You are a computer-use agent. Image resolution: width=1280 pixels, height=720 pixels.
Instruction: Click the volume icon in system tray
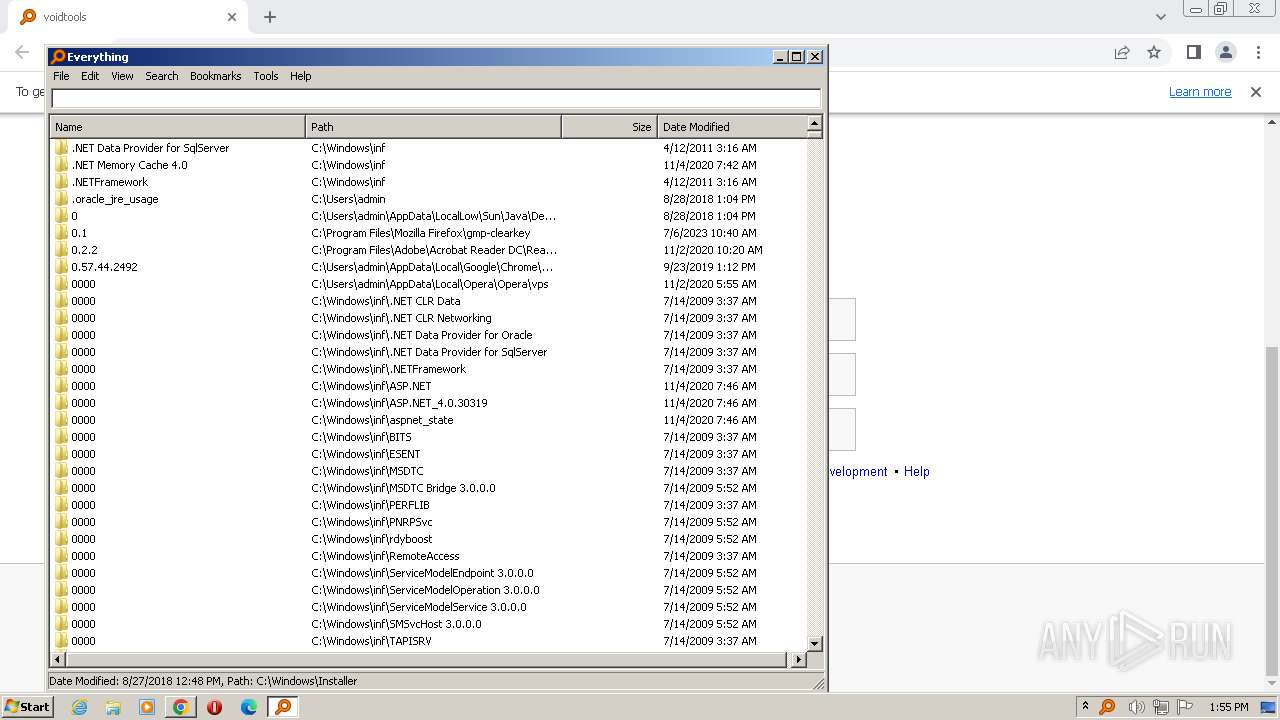pos(1135,707)
